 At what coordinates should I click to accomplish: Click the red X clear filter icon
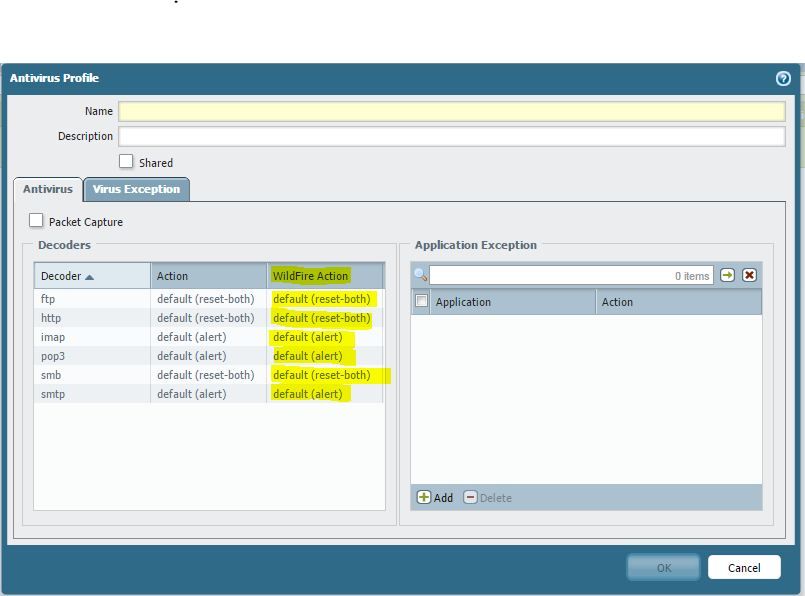point(749,275)
